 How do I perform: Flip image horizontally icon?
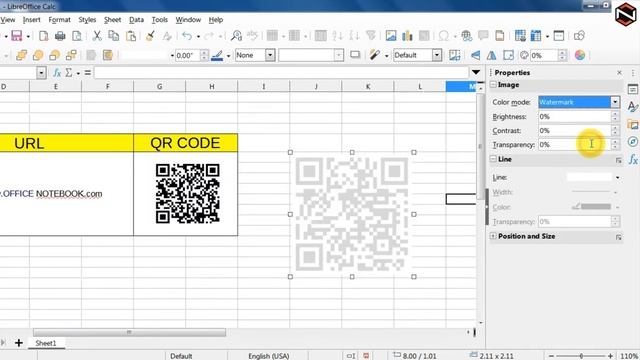pyautogui.click(x=491, y=55)
